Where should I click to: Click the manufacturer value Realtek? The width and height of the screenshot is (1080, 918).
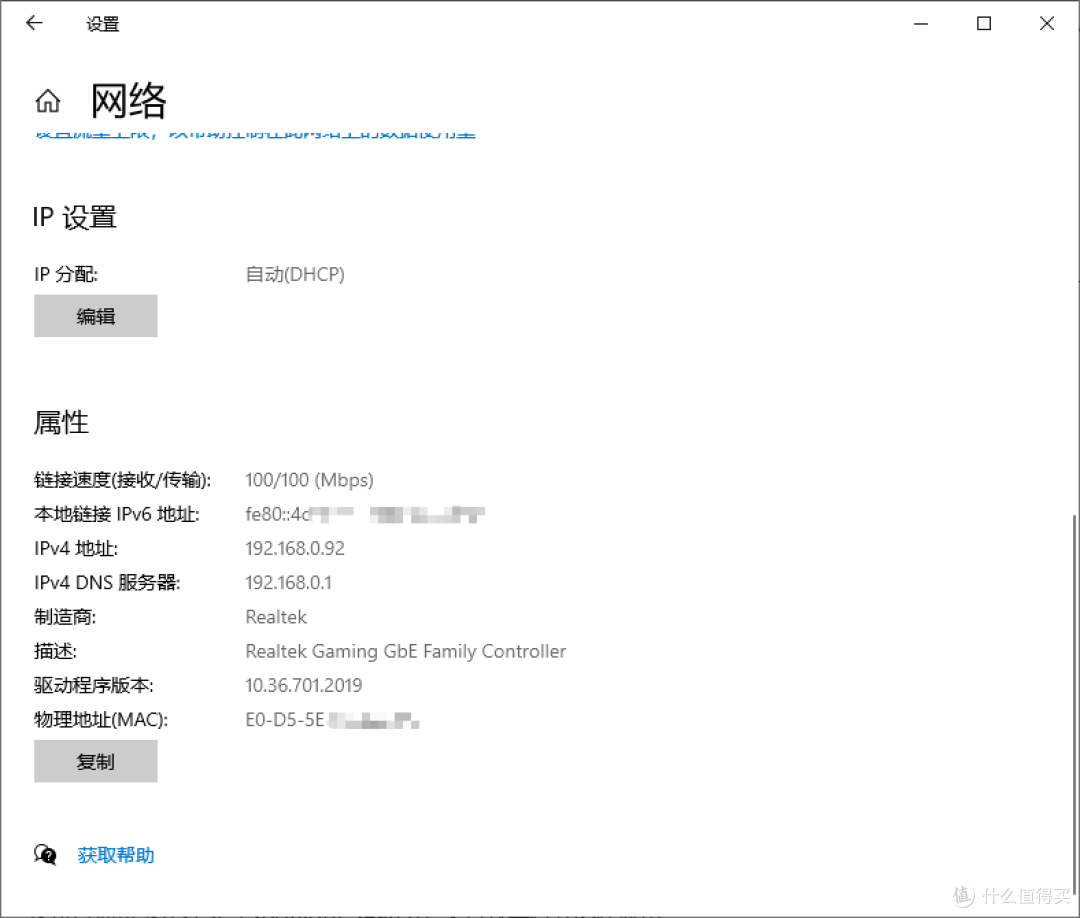[x=276, y=617]
